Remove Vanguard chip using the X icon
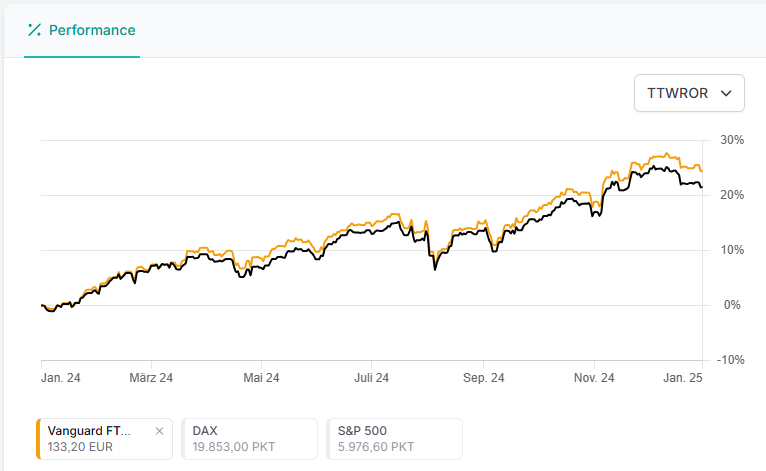 tap(159, 431)
